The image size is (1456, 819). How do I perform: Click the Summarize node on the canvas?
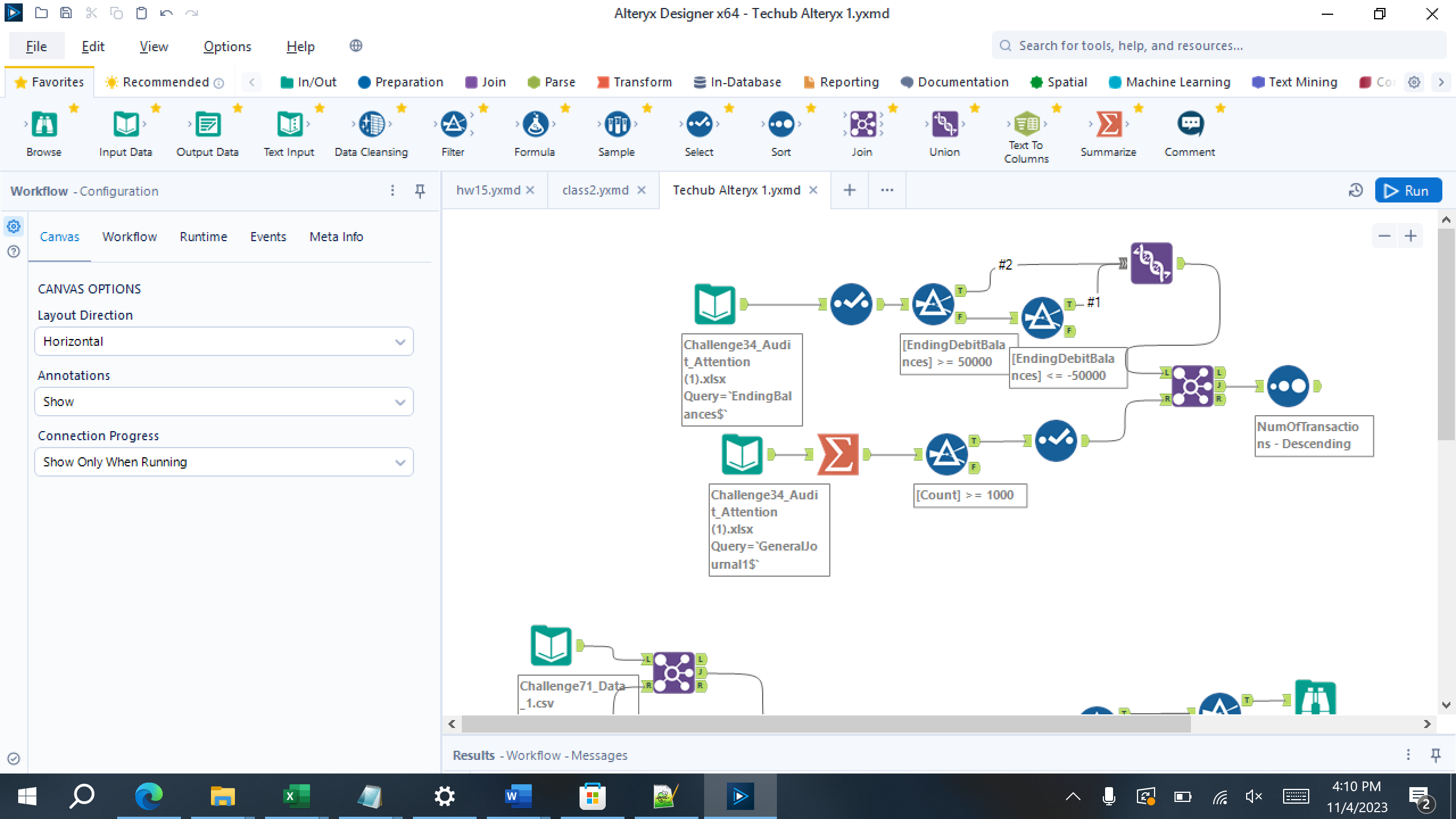click(838, 454)
